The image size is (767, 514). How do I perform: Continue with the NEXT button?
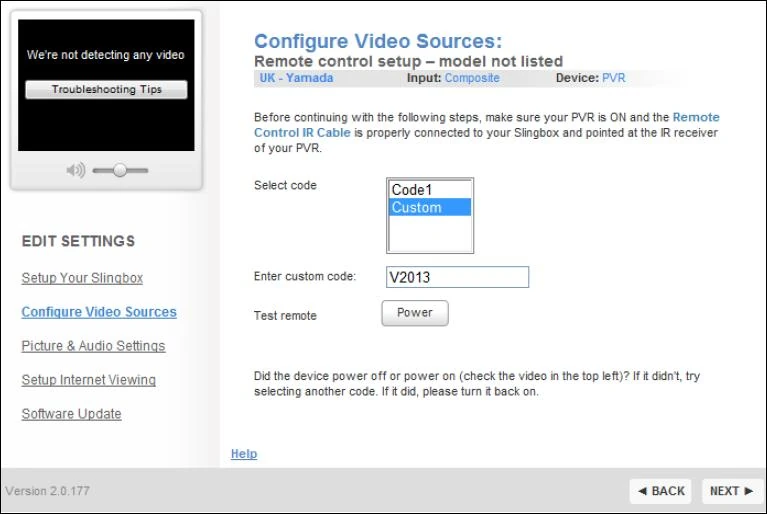pyautogui.click(x=732, y=491)
